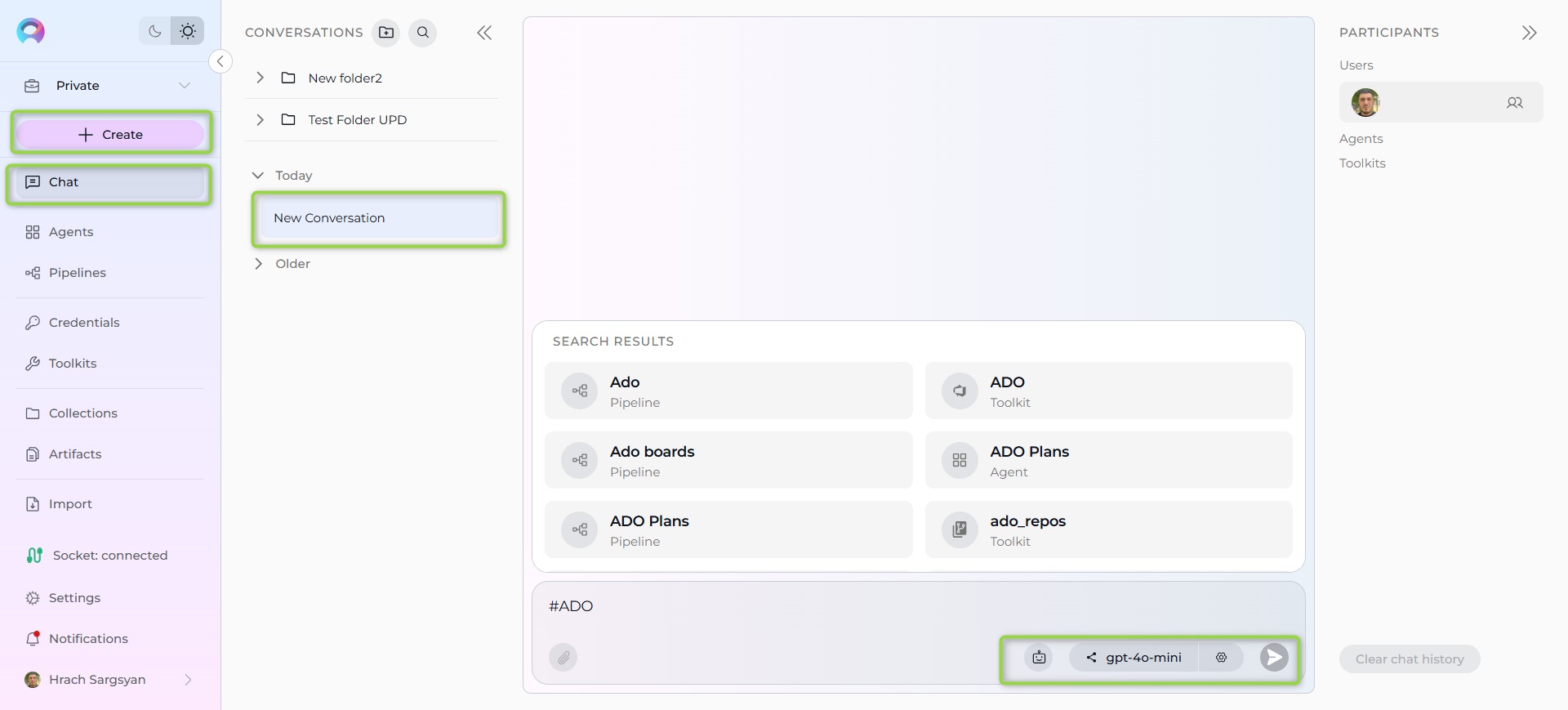The height and width of the screenshot is (710, 1568).
Task: Choose the ado_repos Toolkit search result
Action: click(1108, 530)
